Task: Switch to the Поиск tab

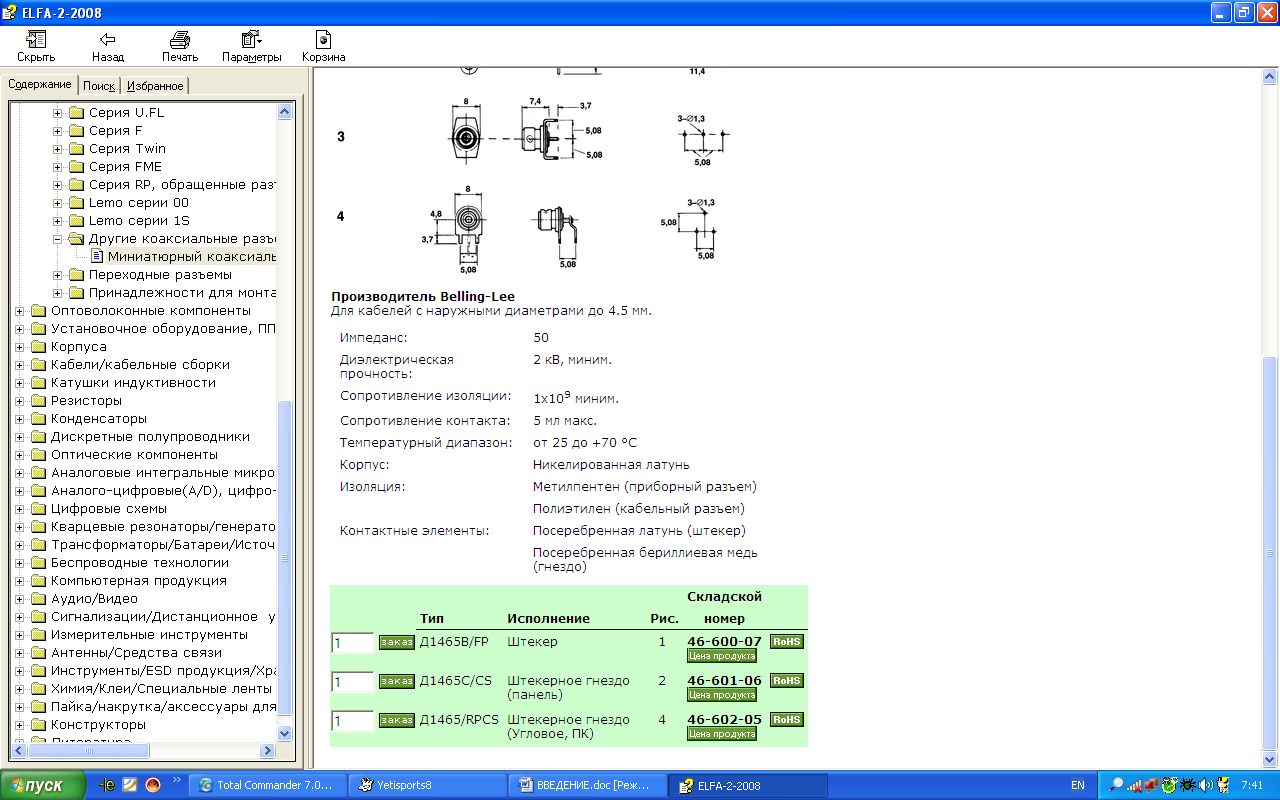Action: click(x=99, y=86)
